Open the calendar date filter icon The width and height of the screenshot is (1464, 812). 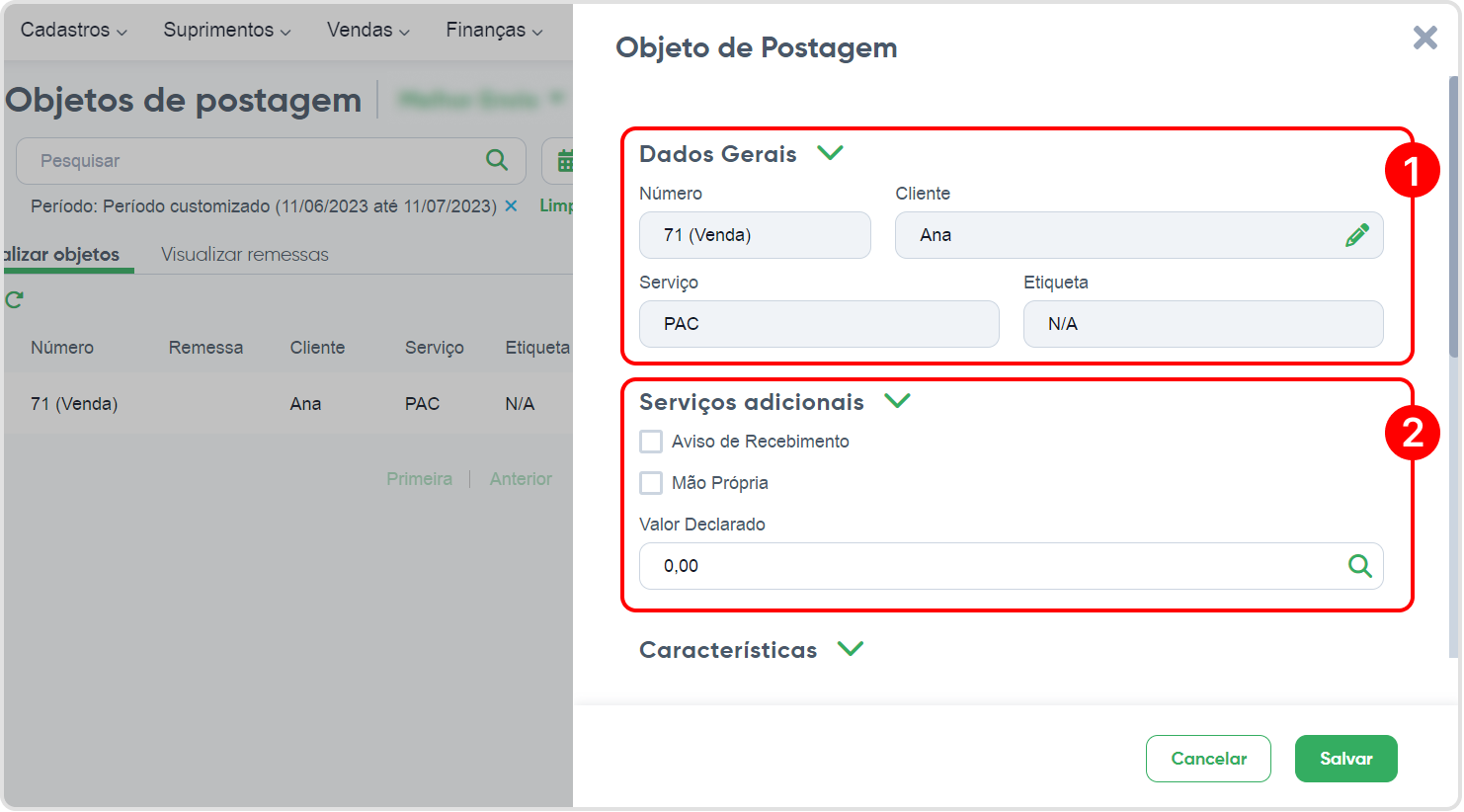(565, 161)
